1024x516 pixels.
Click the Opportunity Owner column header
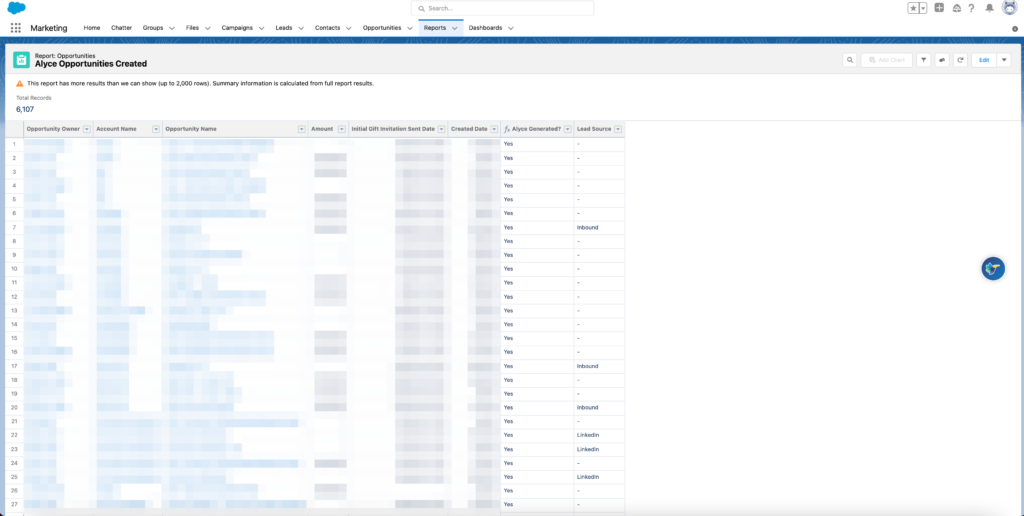click(x=53, y=129)
